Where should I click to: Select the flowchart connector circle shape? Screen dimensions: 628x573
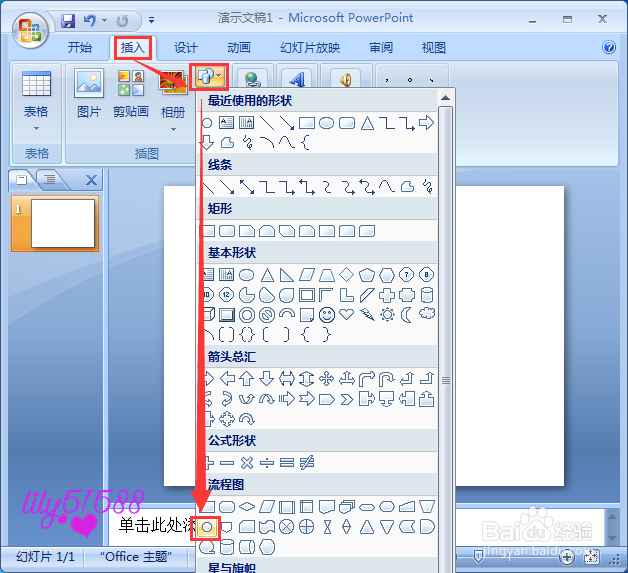207,527
